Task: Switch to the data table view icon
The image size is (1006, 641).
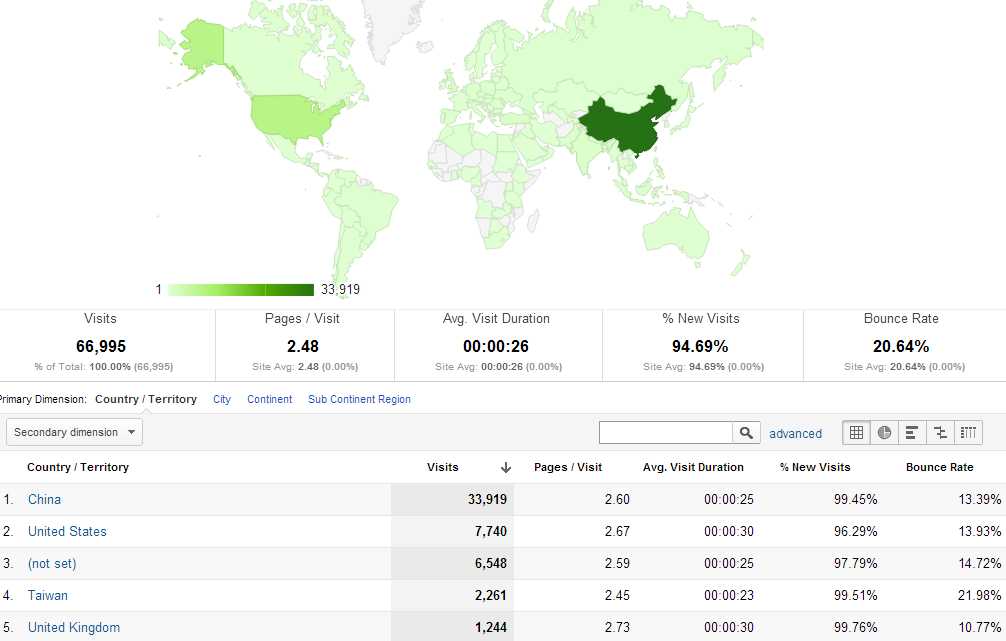Action: click(x=856, y=432)
